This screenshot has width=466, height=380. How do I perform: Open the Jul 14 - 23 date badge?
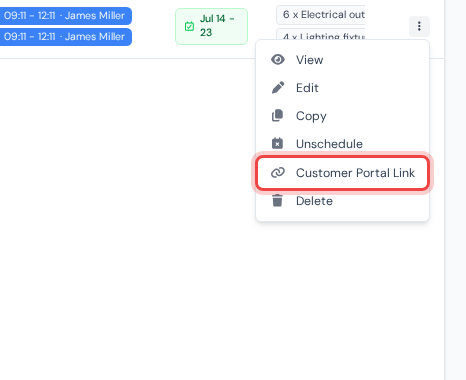[211, 26]
